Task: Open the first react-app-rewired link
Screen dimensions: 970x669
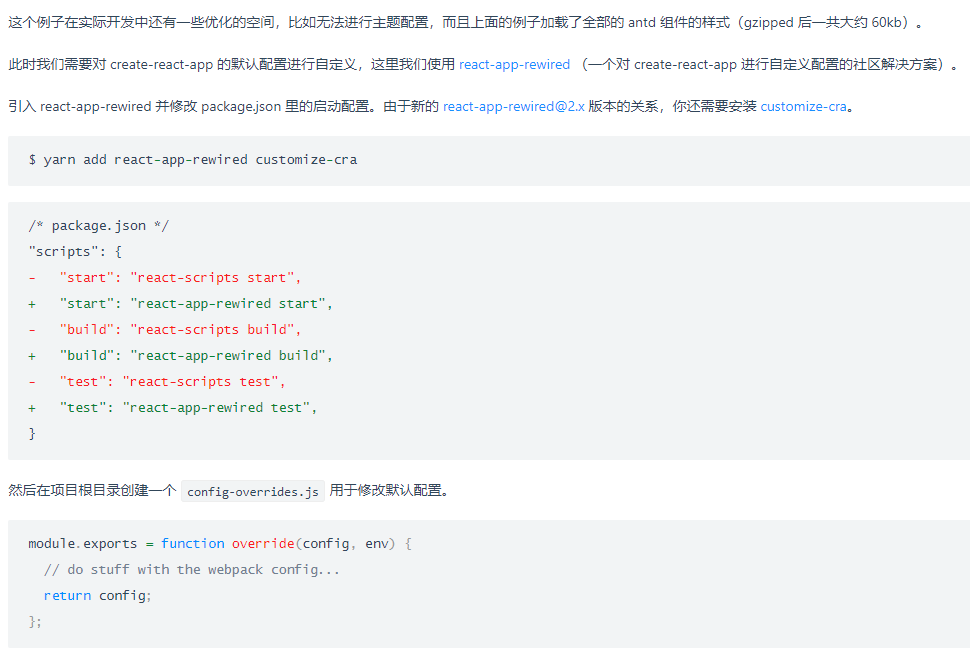Action: 514,65
